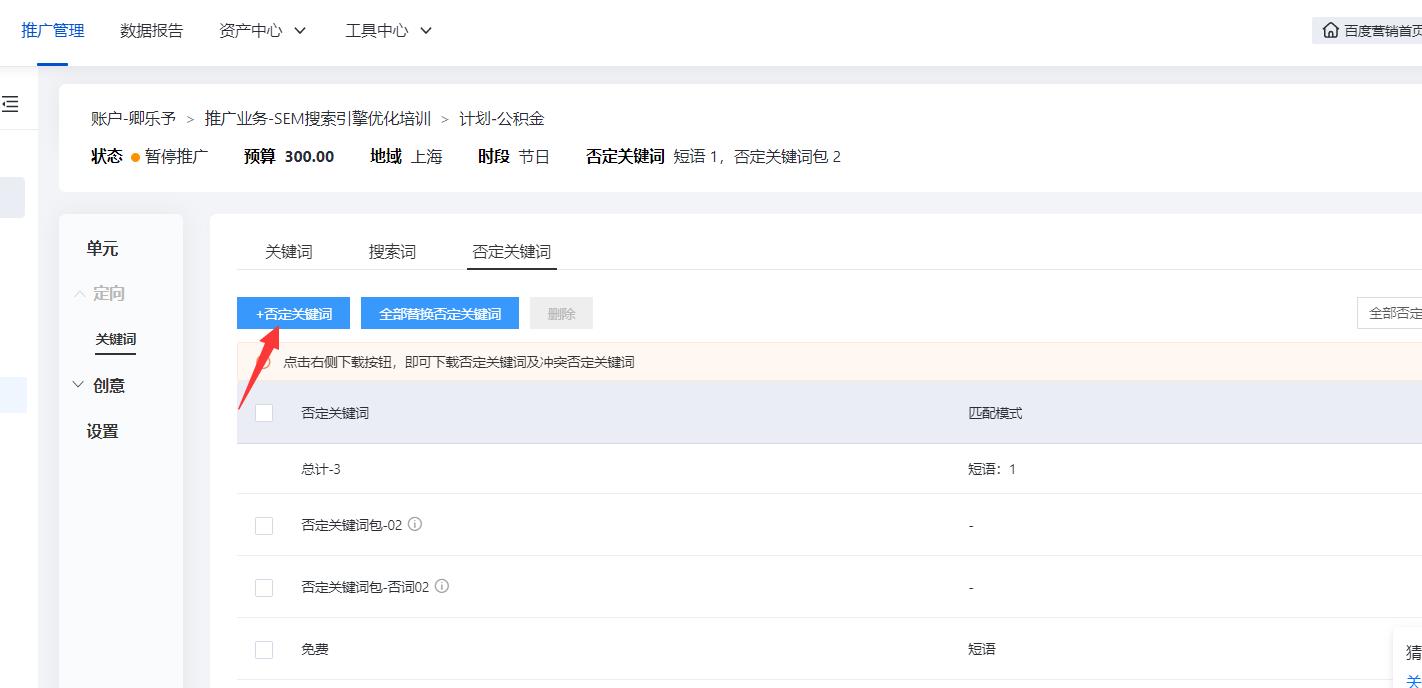The width and height of the screenshot is (1422, 688).
Task: Open the 数据报告 tab
Action: (152, 31)
